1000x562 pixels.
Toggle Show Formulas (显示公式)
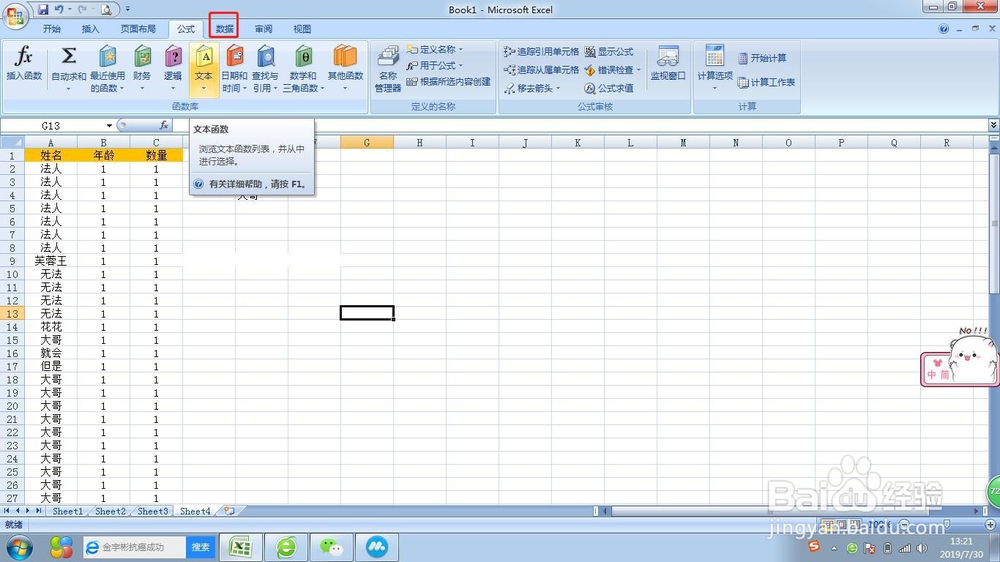609,52
